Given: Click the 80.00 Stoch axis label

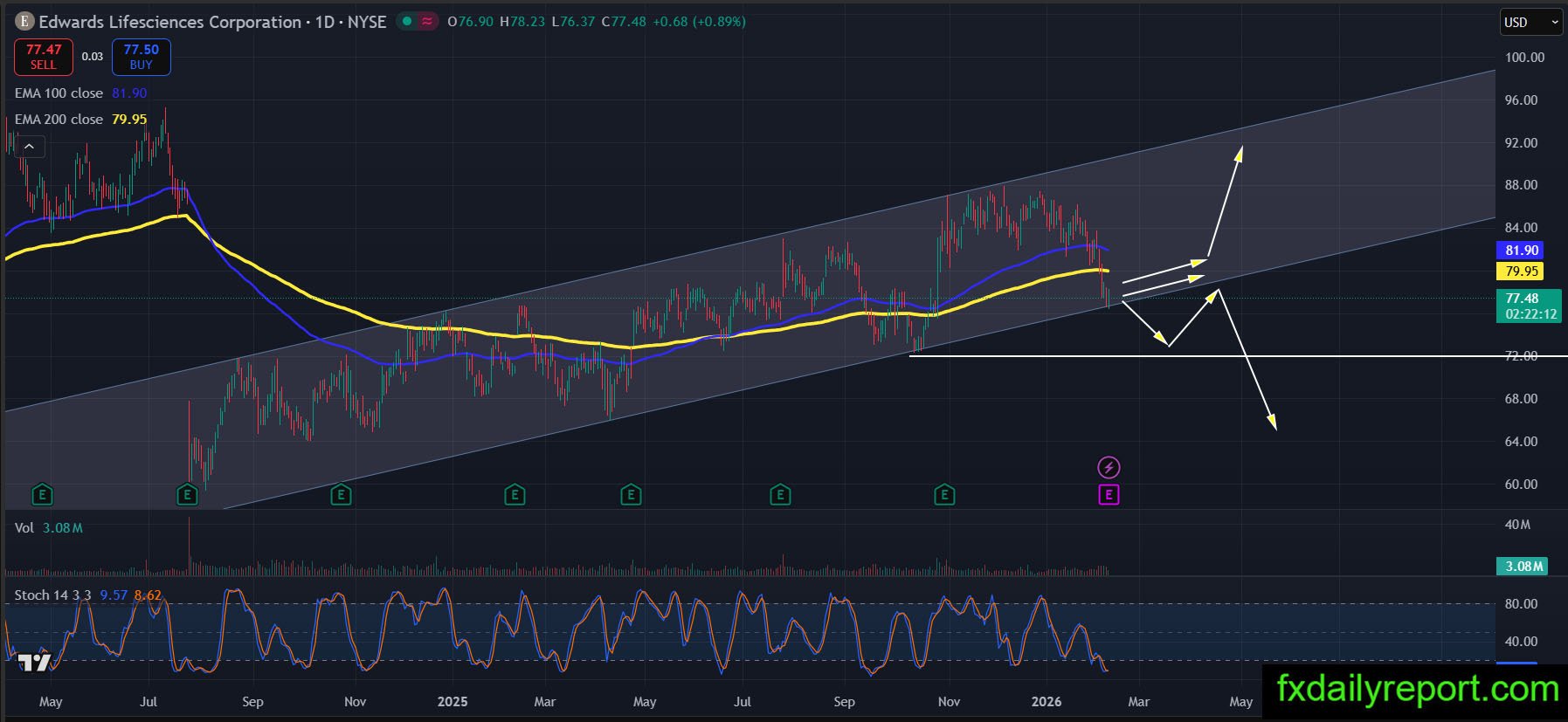Looking at the screenshot, I should (1522, 604).
